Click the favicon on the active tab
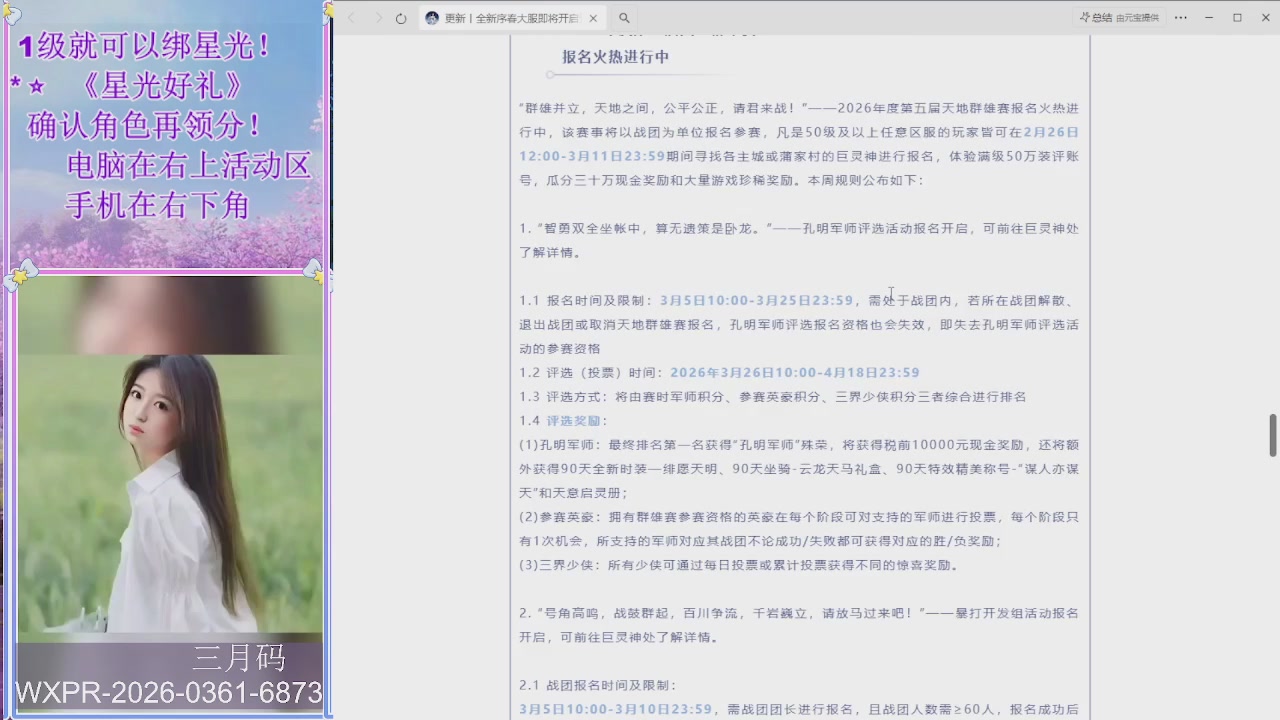 click(x=432, y=17)
